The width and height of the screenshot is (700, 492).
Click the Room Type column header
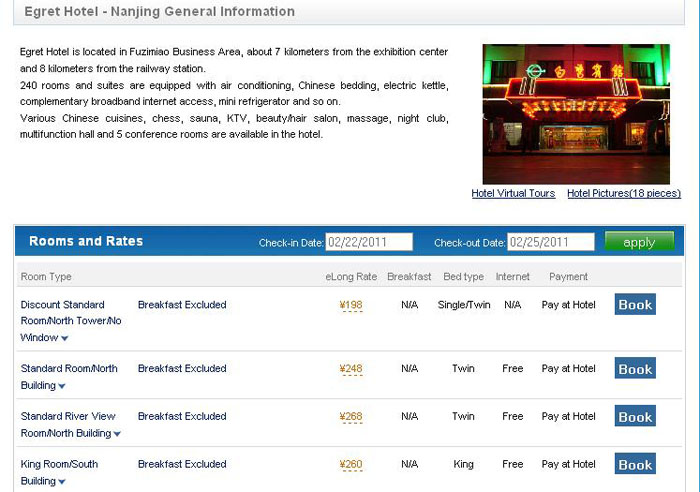[46, 277]
